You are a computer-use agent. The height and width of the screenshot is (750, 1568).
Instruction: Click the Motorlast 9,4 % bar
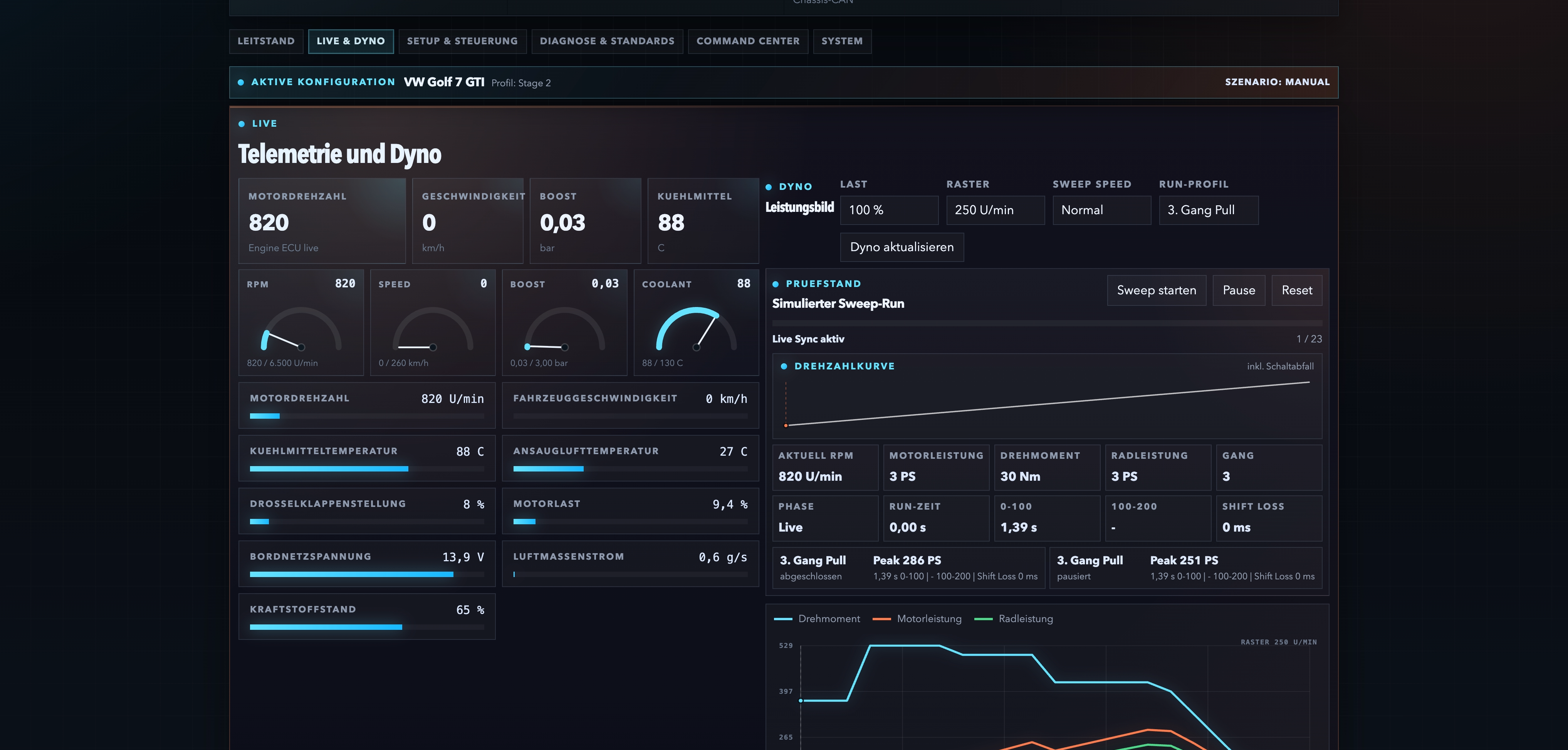[x=630, y=522]
